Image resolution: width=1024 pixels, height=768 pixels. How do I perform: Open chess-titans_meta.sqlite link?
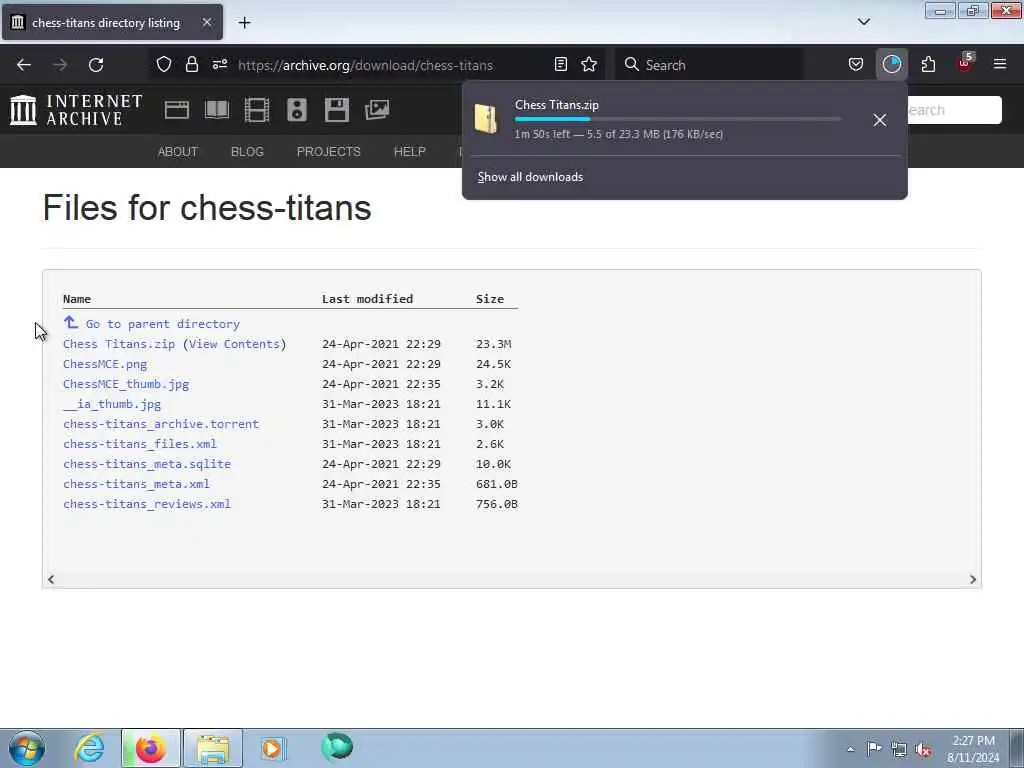147,464
